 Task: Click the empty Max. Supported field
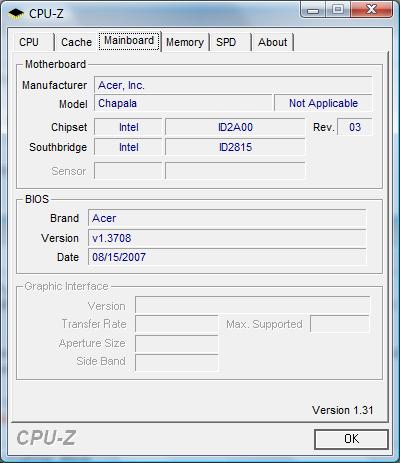pyautogui.click(x=340, y=324)
